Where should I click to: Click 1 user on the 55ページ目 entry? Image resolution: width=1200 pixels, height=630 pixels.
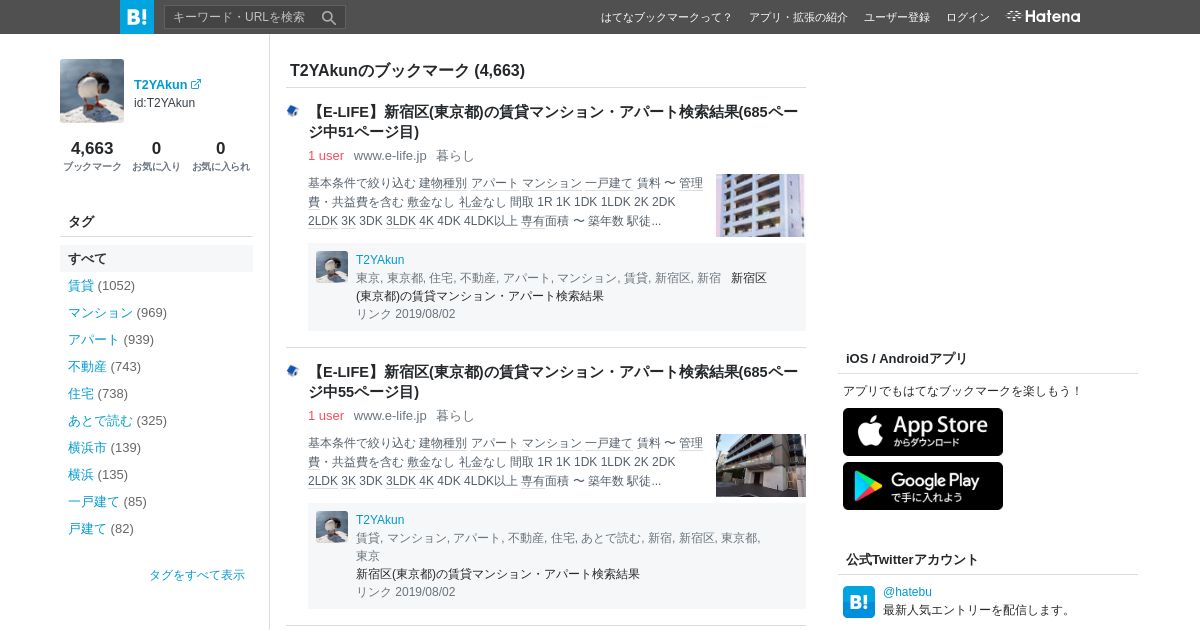point(326,415)
